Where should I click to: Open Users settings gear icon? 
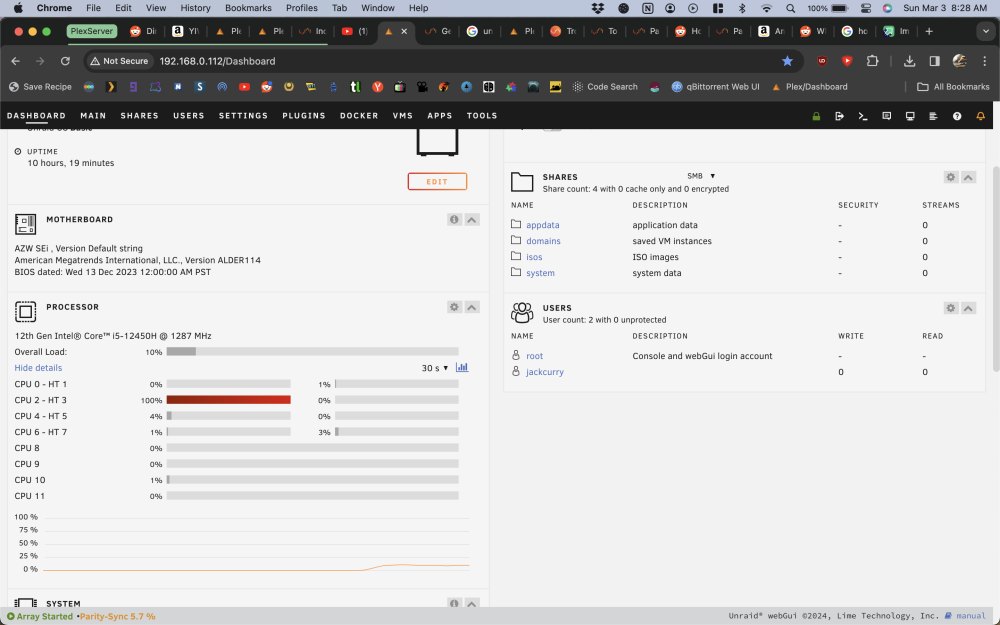point(950,308)
